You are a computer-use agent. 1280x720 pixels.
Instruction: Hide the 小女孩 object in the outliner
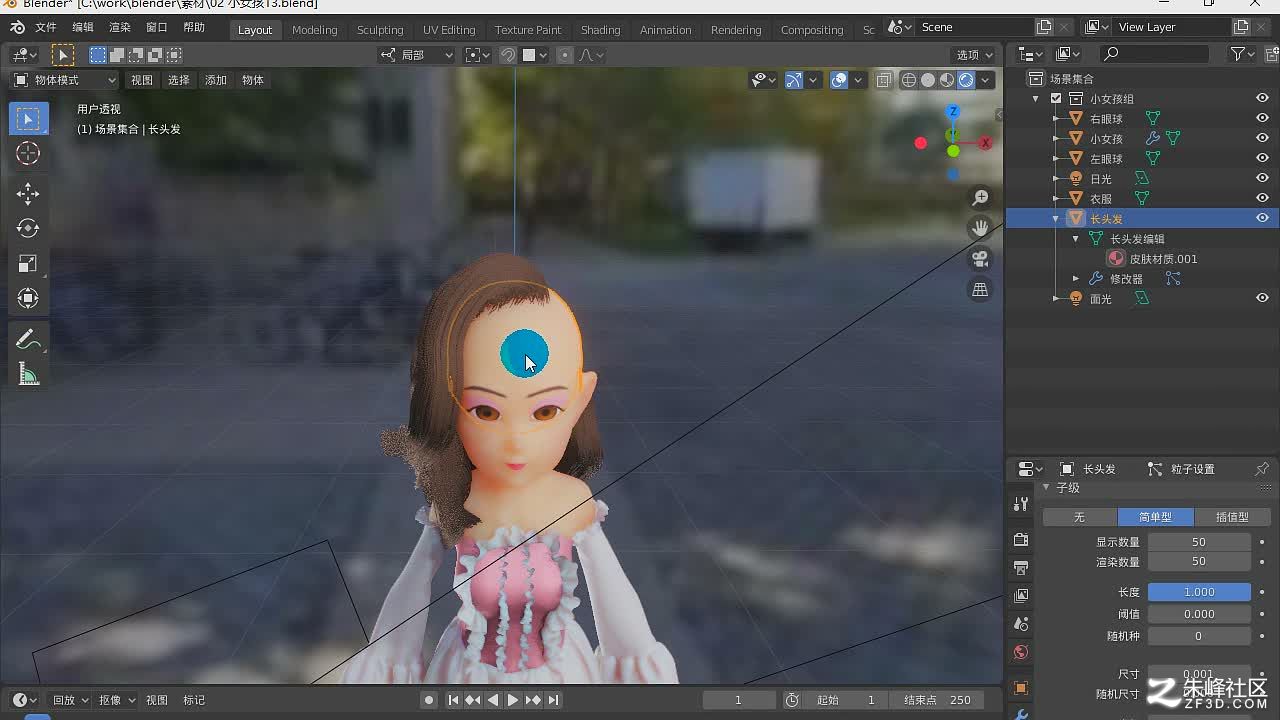point(1262,138)
